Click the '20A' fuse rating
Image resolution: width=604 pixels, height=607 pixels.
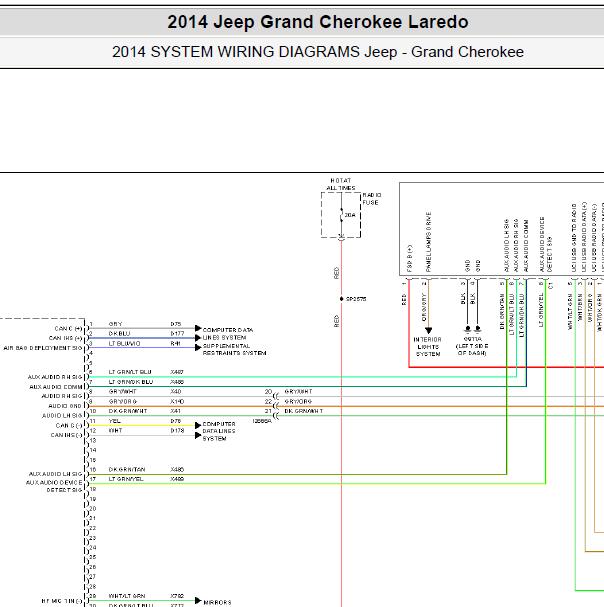350,215
